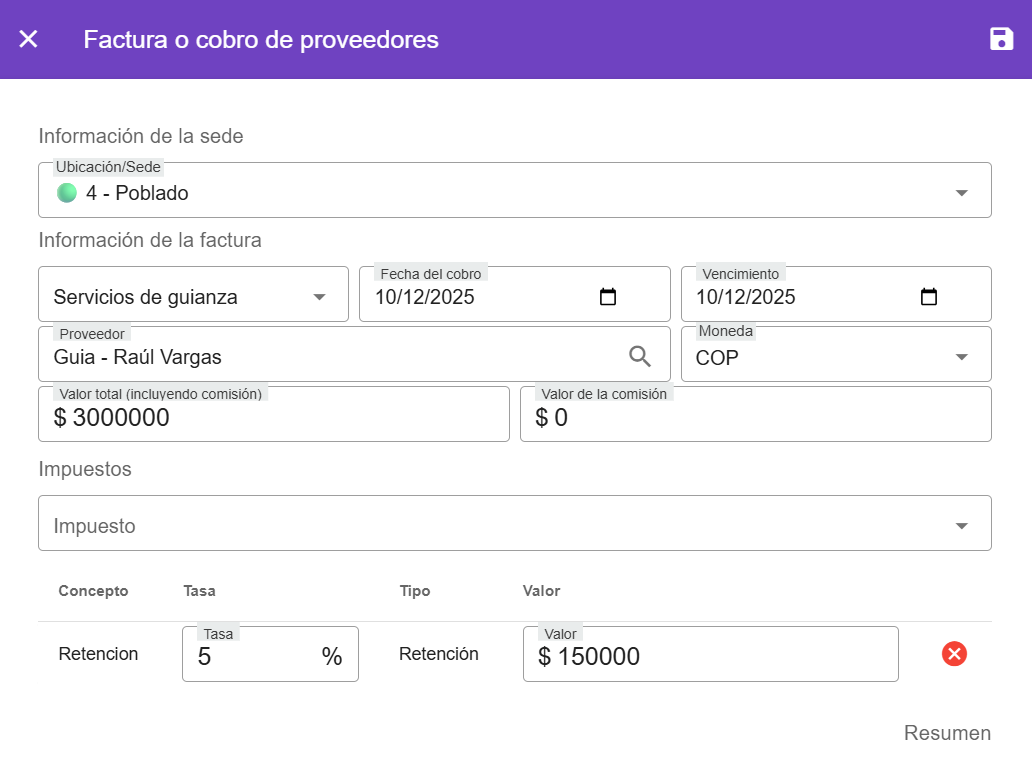Open the Servicios de guianza dropdown
This screenshot has width=1032, height=776.
click(x=319, y=297)
